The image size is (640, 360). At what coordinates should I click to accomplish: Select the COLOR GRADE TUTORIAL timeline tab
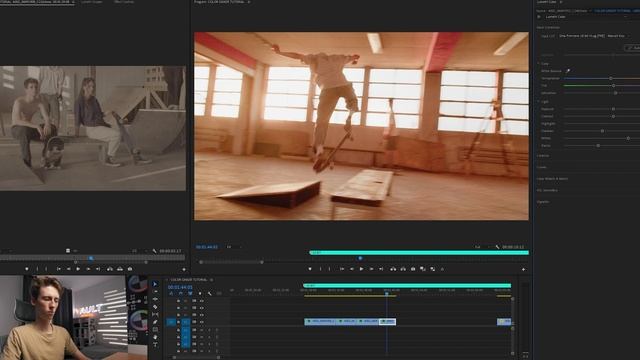click(189, 280)
